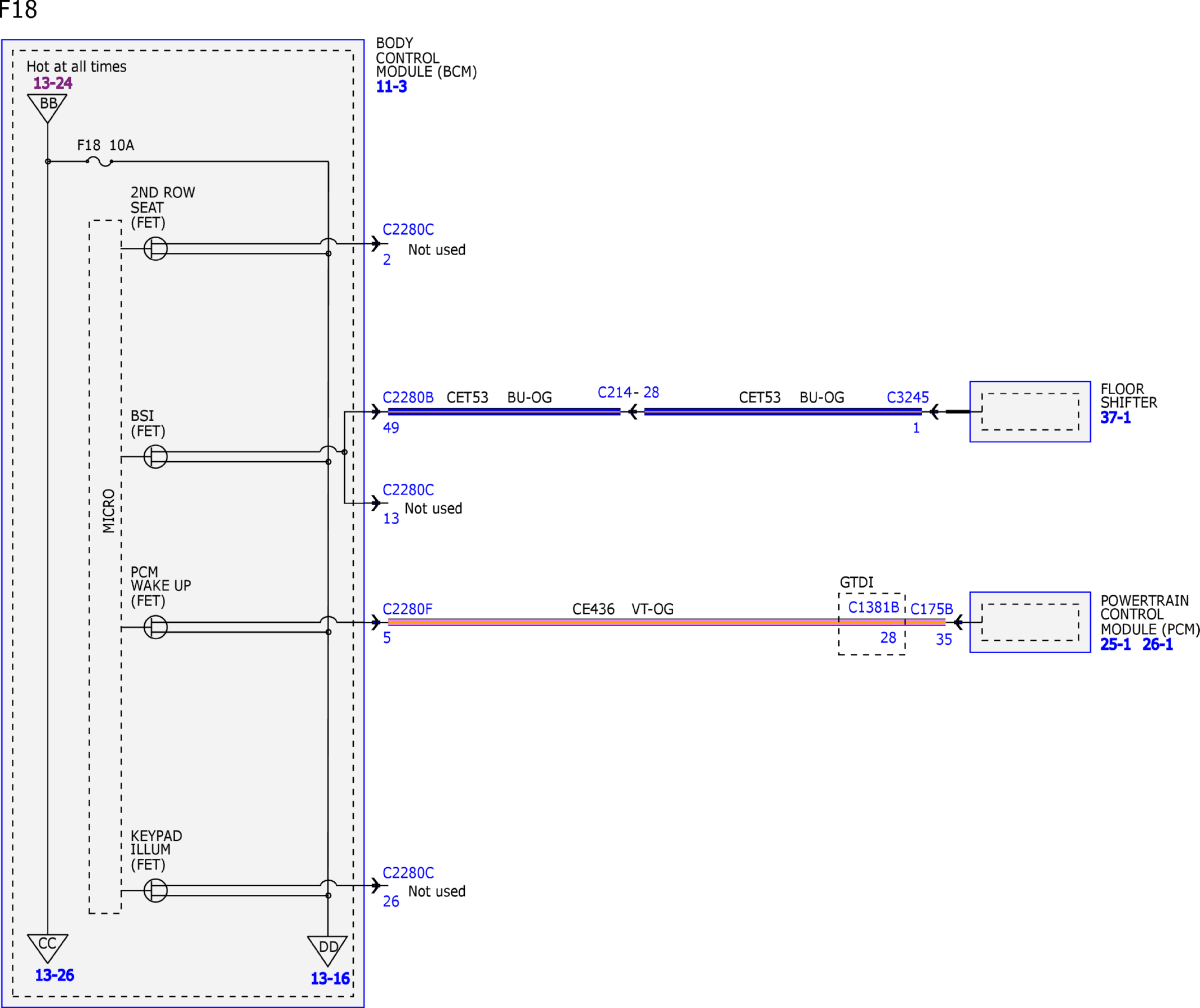Click the Powertrain Control Module component box
The width and height of the screenshot is (1200, 1008).
click(x=1030, y=622)
